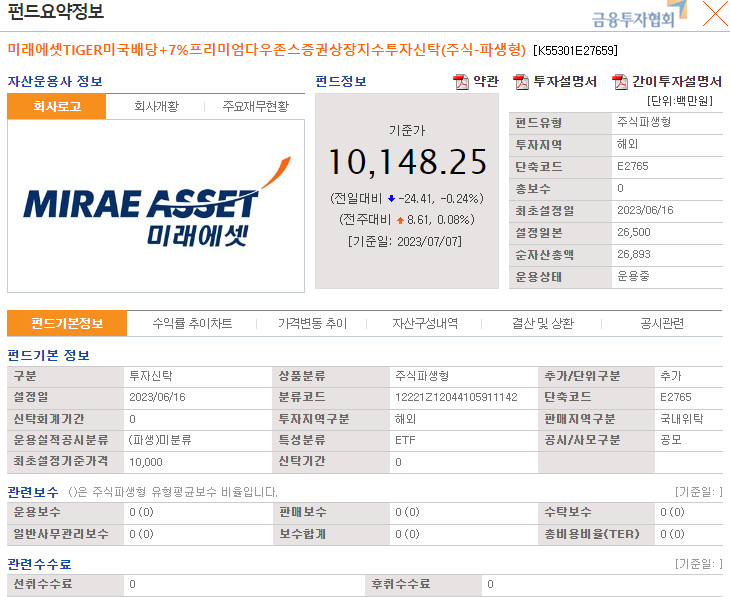The image size is (730, 597).
Task: Click the 설정원본 value 26,500
Action: pyautogui.click(x=634, y=232)
